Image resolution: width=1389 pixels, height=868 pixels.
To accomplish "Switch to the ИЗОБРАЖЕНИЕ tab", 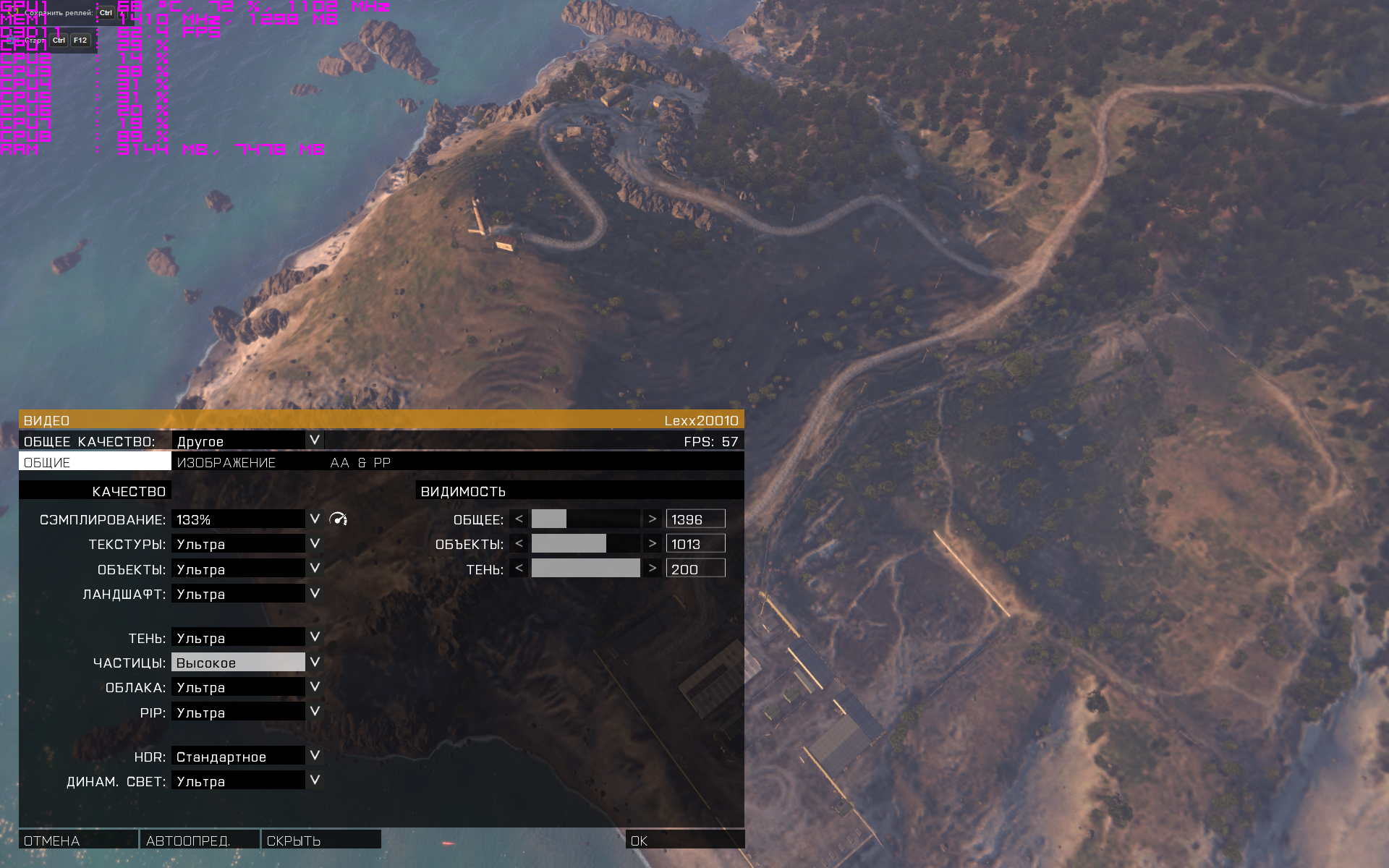I will (x=226, y=462).
